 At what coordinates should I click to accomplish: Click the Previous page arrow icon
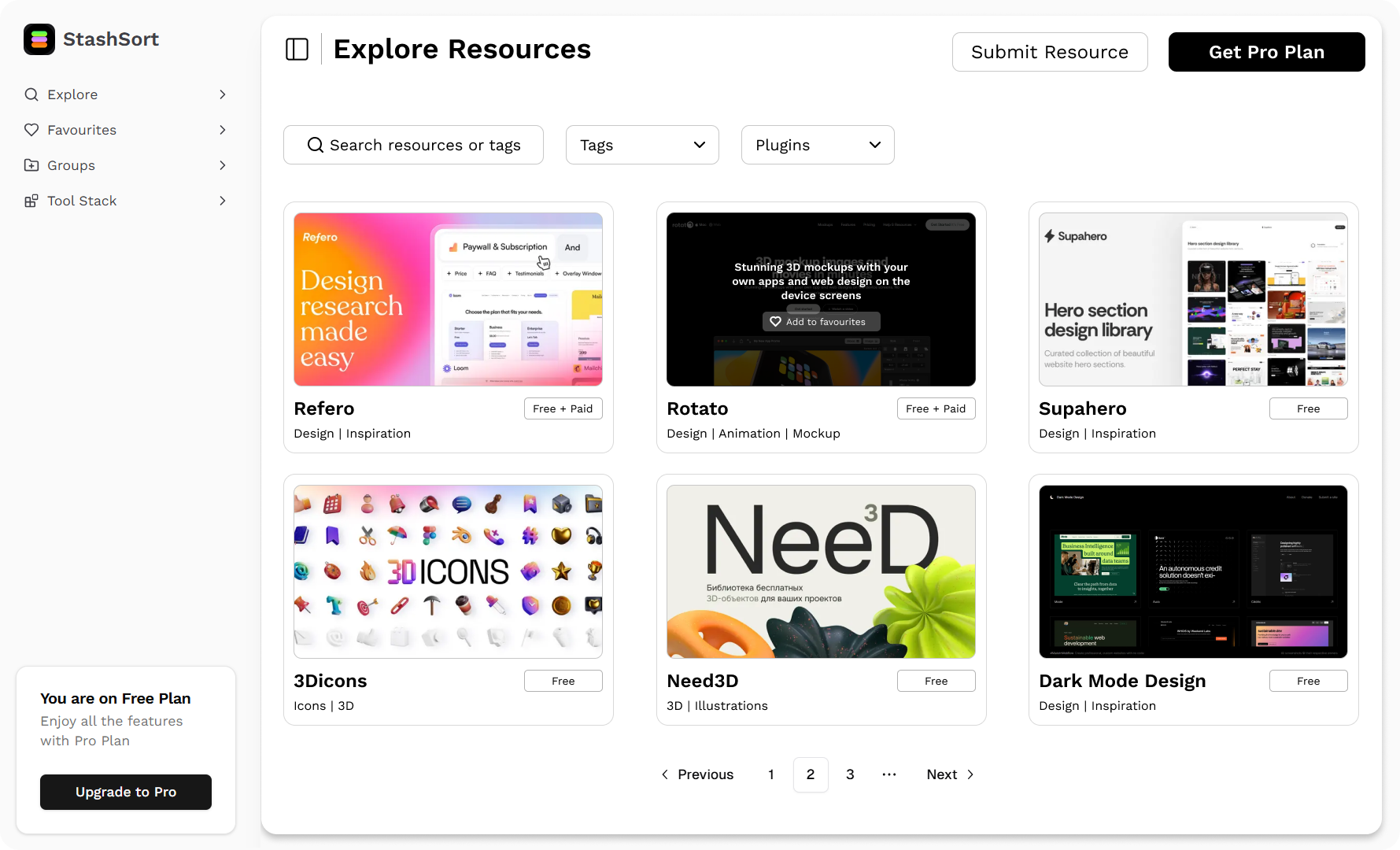[x=665, y=774]
